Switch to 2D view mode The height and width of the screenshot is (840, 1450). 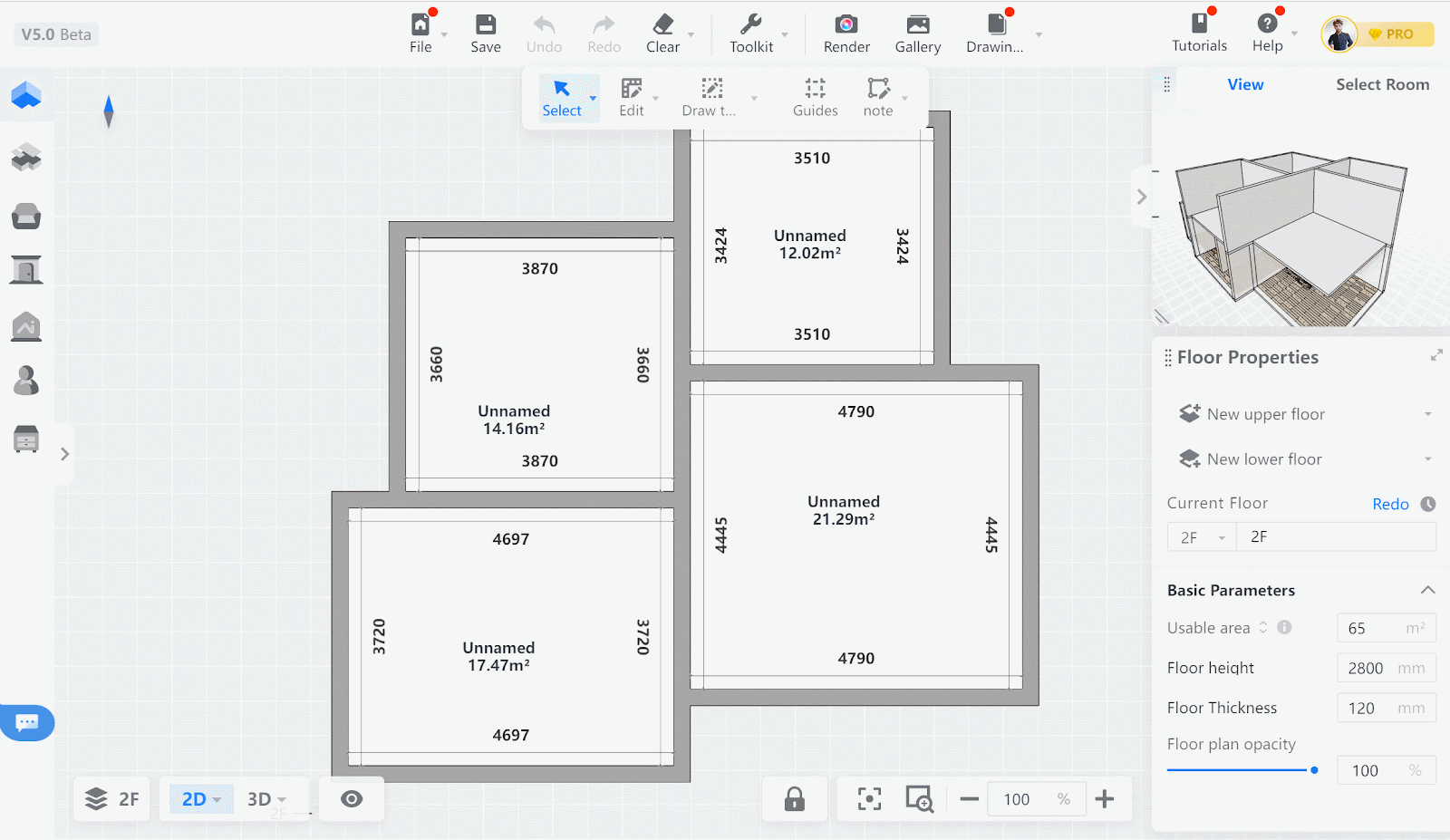(200, 798)
